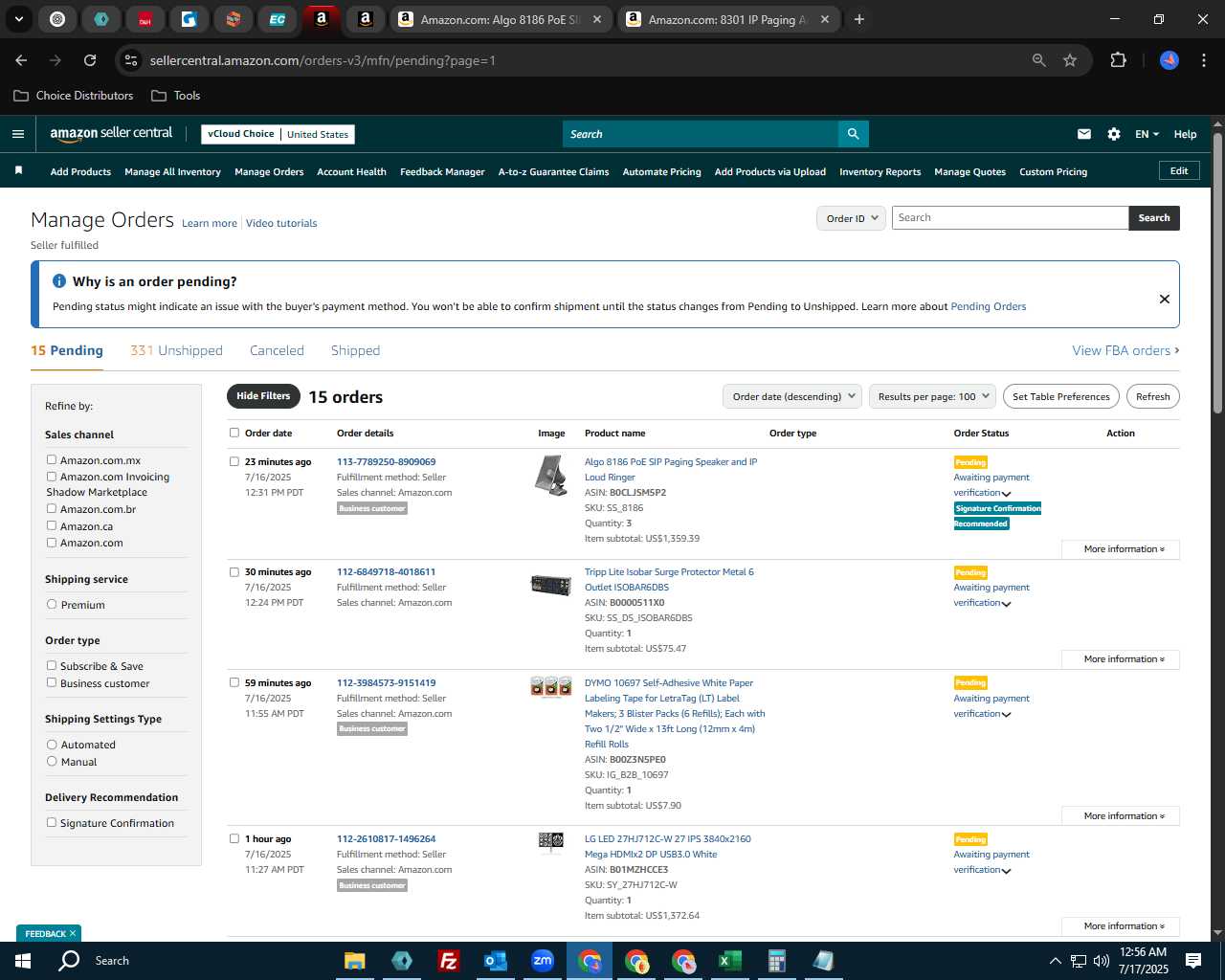Viewport: 1225px width, 980px height.
Task: Check the Business customer filter
Action: coord(52,682)
